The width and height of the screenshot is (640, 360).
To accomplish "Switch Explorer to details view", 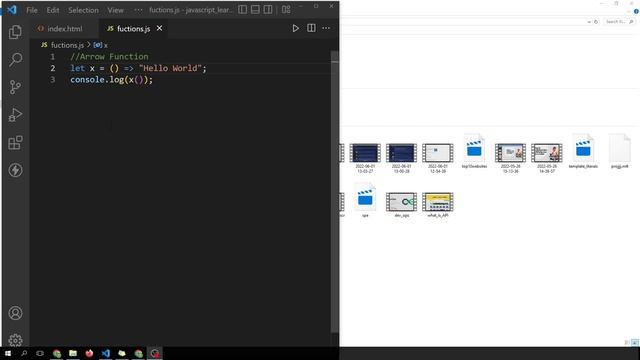I will click(628, 342).
